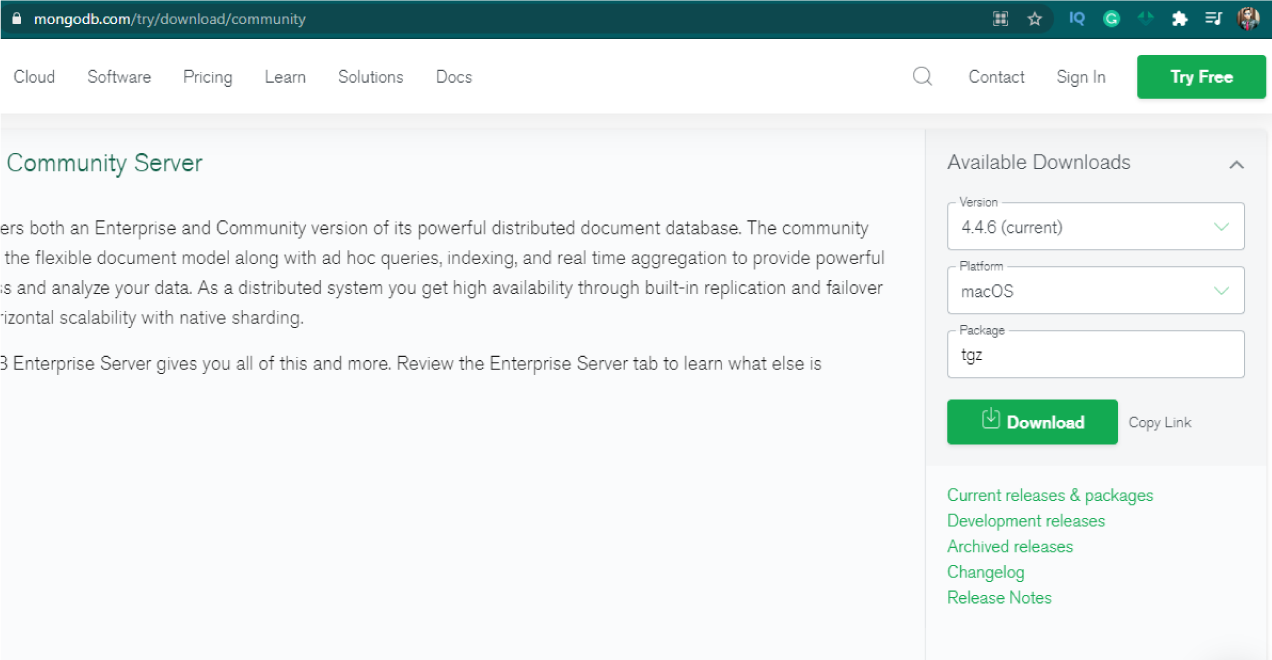Open the IQ browser extension
The height and width of the screenshot is (660, 1272).
point(1077,19)
